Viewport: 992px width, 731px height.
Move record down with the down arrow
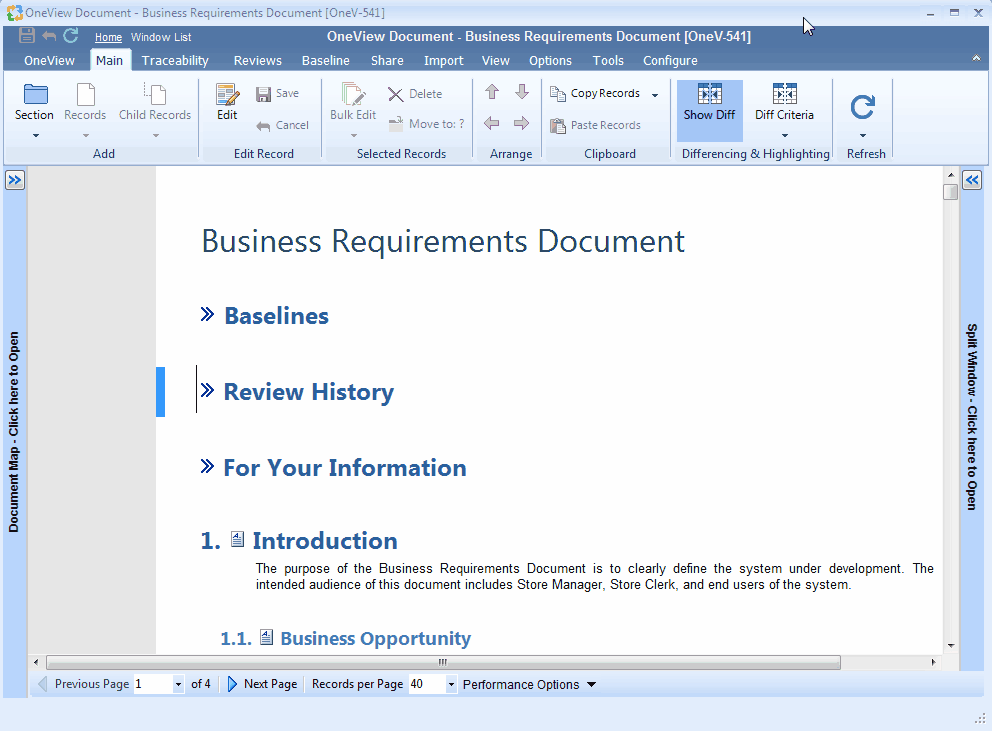pyautogui.click(x=522, y=92)
